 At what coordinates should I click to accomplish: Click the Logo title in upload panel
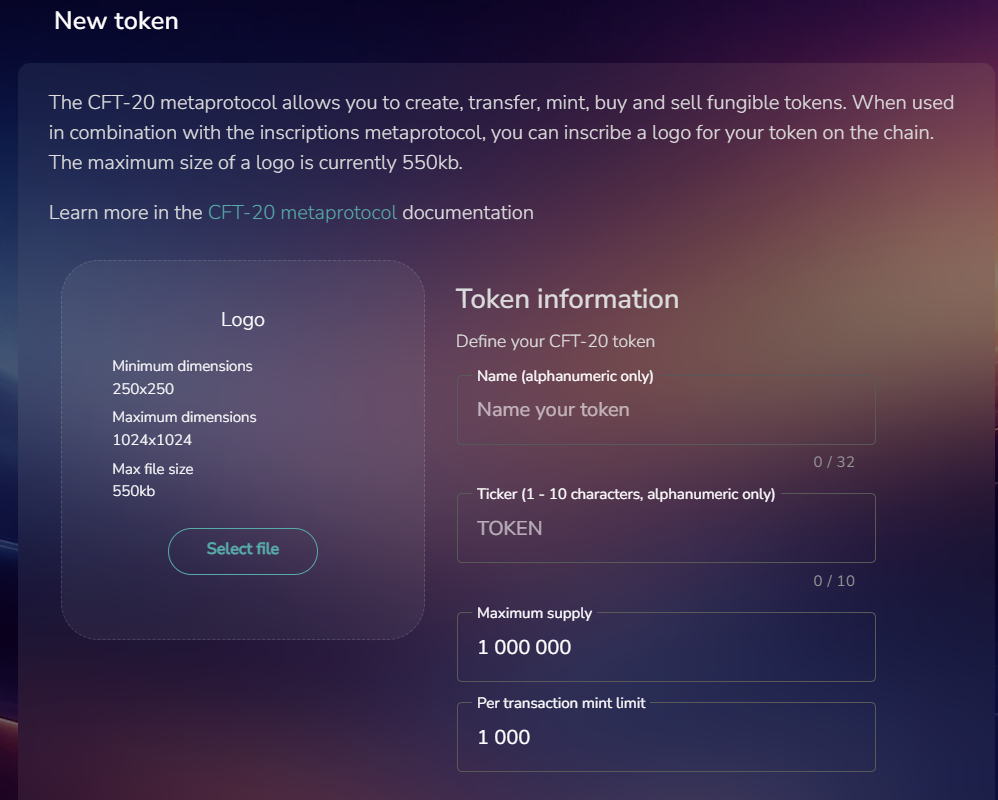coord(242,319)
